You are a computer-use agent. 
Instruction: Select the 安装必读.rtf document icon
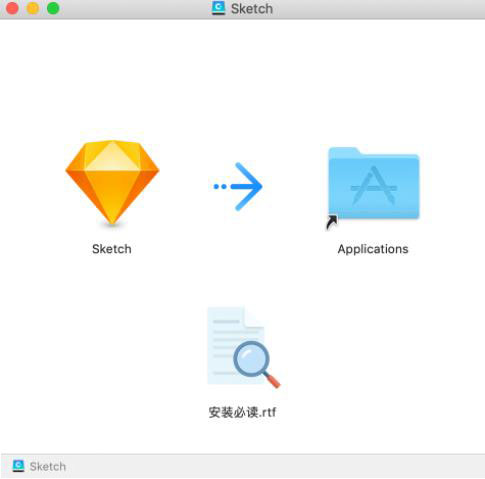pyautogui.click(x=244, y=347)
